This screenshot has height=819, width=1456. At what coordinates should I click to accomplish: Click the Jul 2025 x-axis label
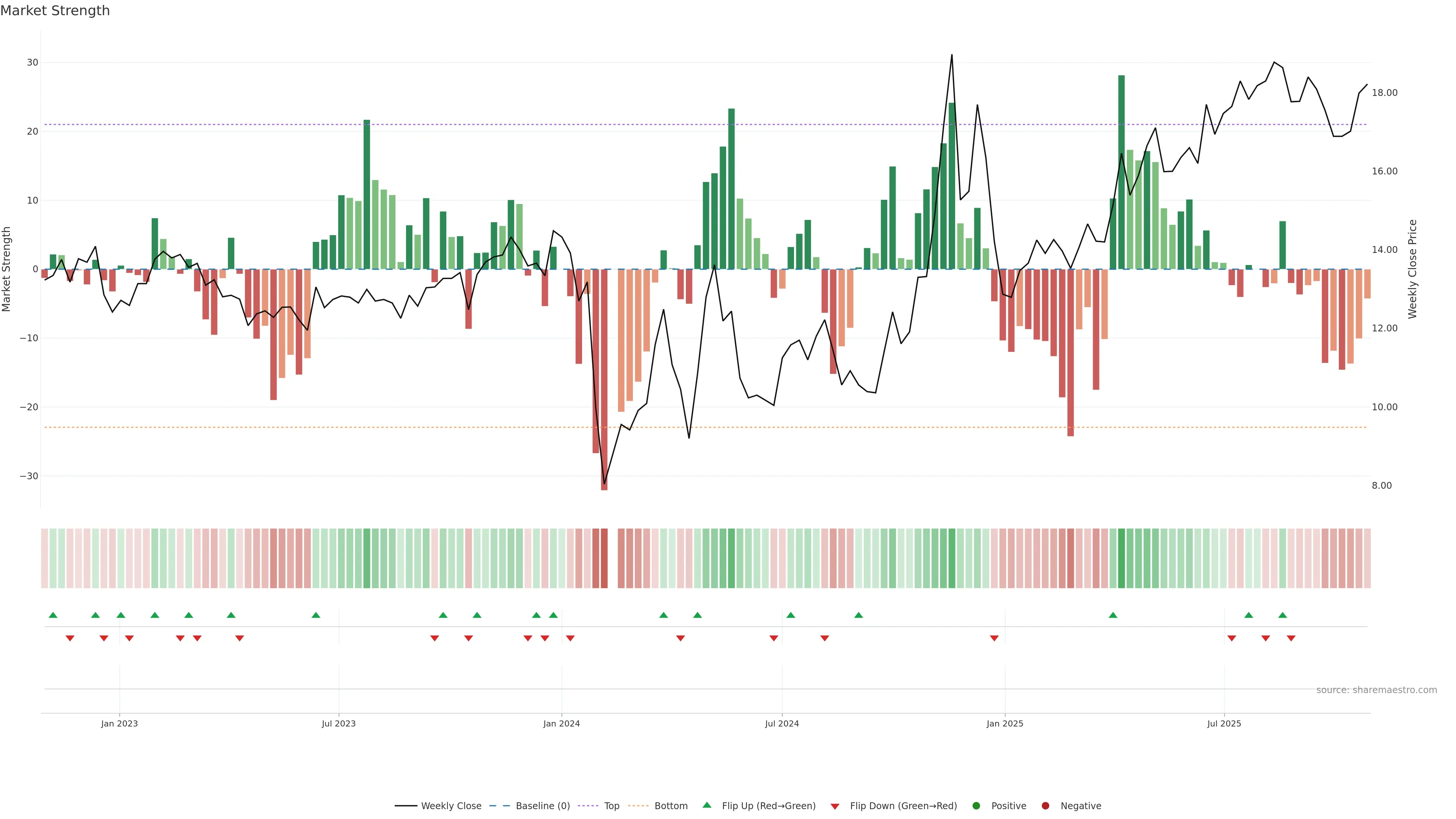(x=1224, y=723)
